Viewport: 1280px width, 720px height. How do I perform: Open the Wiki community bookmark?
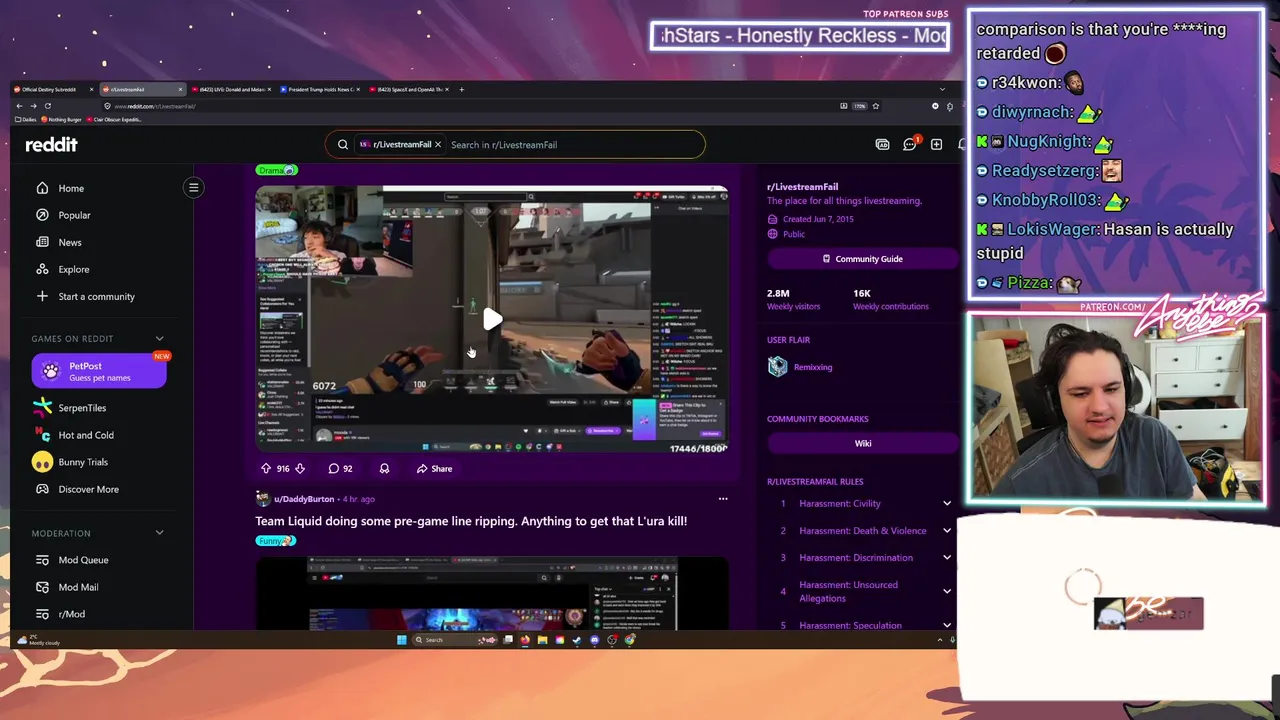[x=862, y=444]
